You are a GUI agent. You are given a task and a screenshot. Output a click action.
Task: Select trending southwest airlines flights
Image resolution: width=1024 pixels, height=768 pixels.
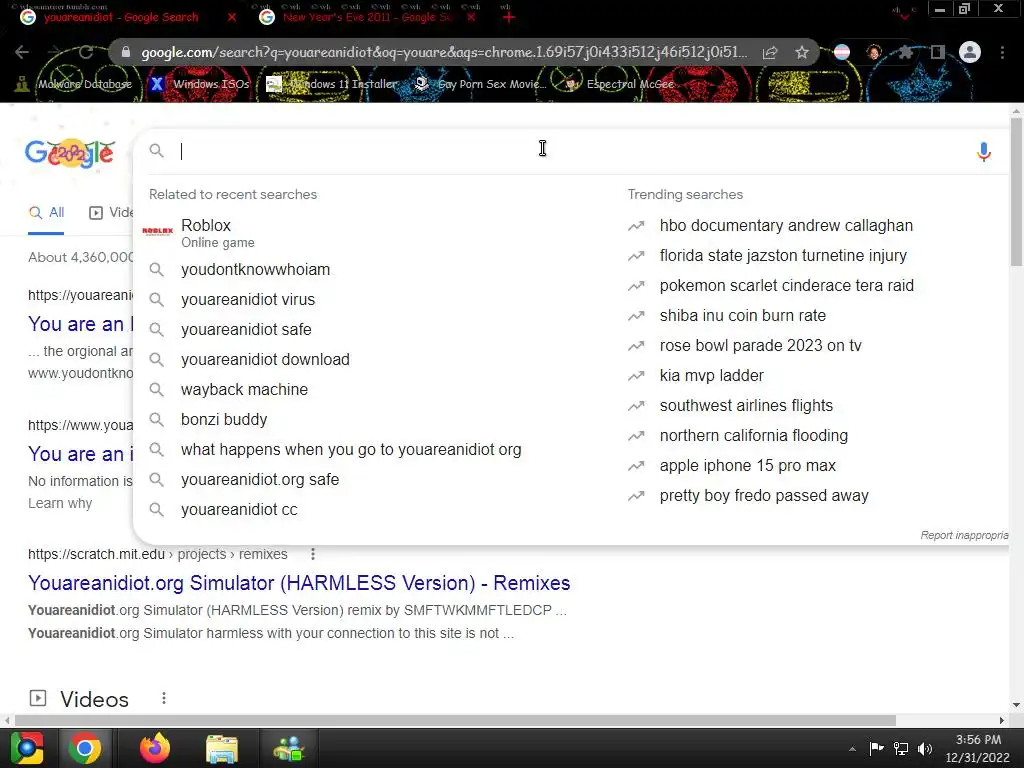coord(746,406)
